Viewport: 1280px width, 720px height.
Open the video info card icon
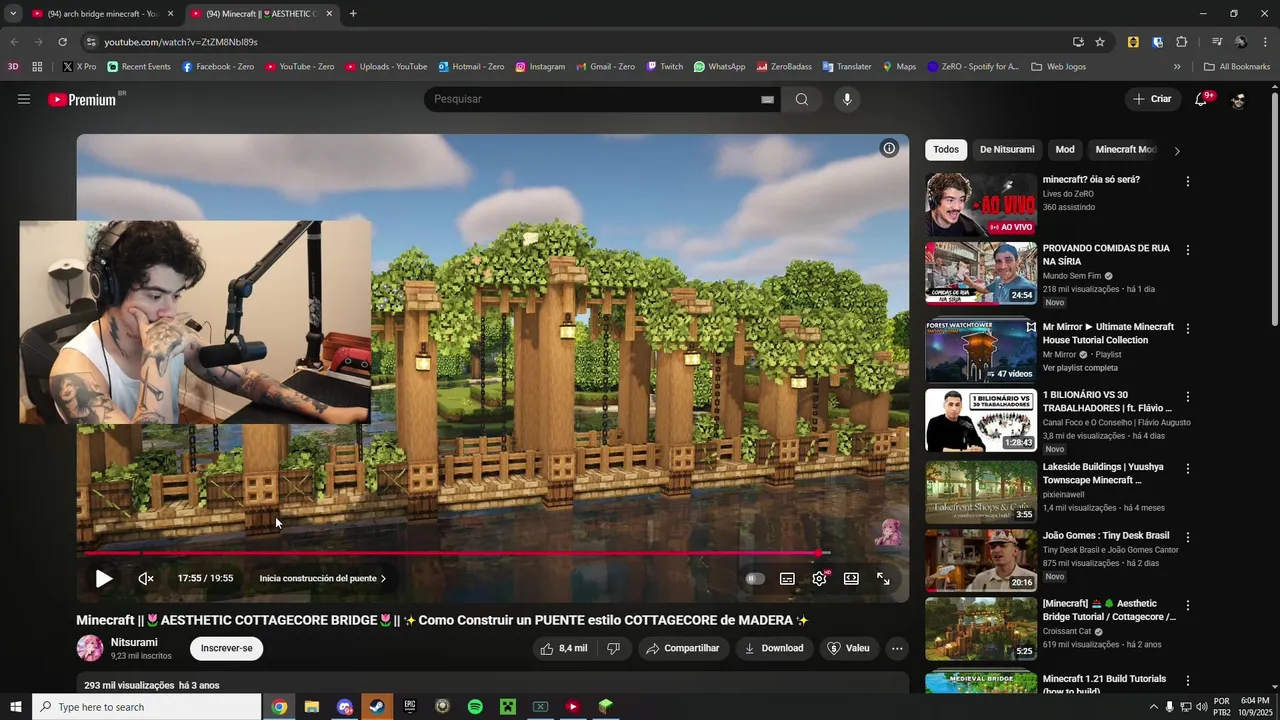point(889,148)
